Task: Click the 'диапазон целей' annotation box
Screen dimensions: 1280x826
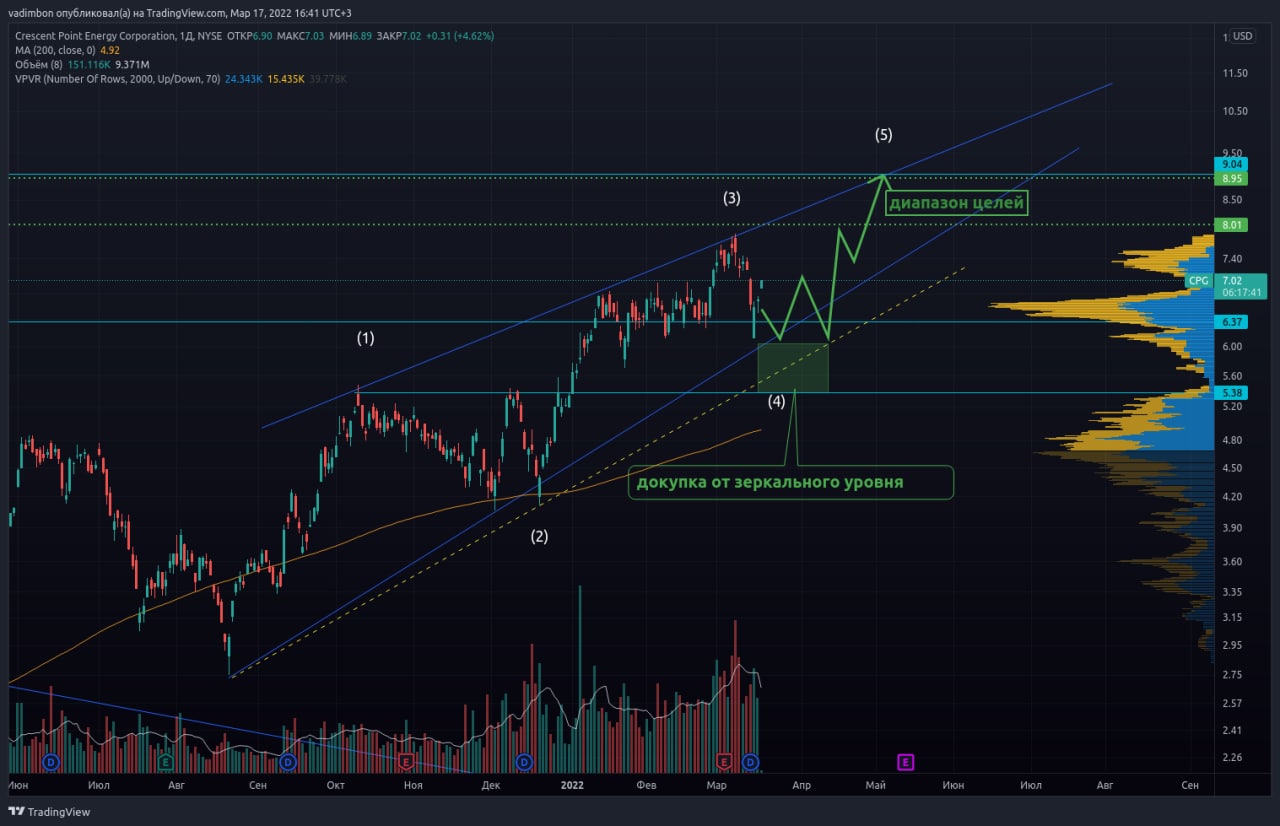Action: tap(957, 202)
